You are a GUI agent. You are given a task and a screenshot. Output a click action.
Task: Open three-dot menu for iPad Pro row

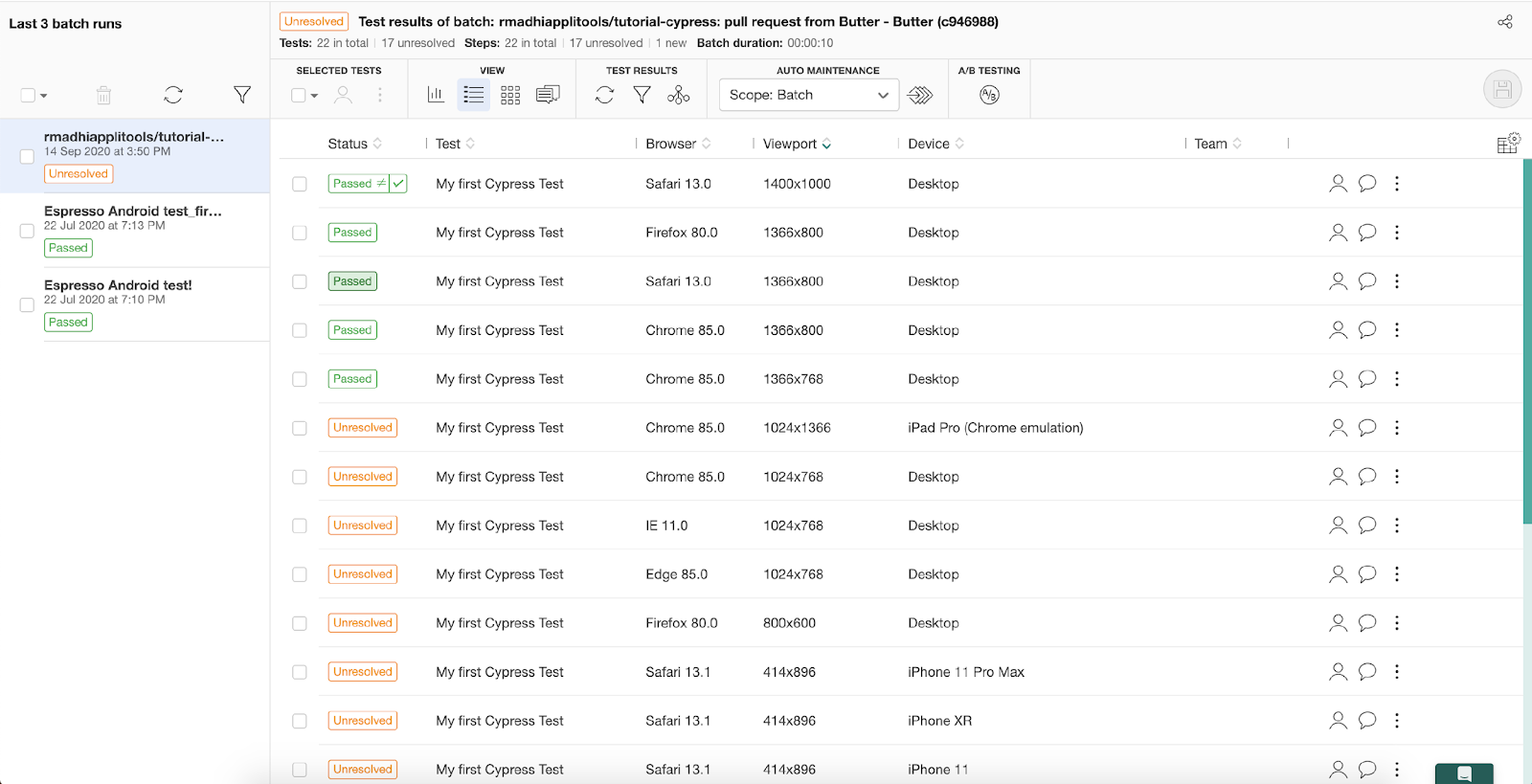[1397, 428]
